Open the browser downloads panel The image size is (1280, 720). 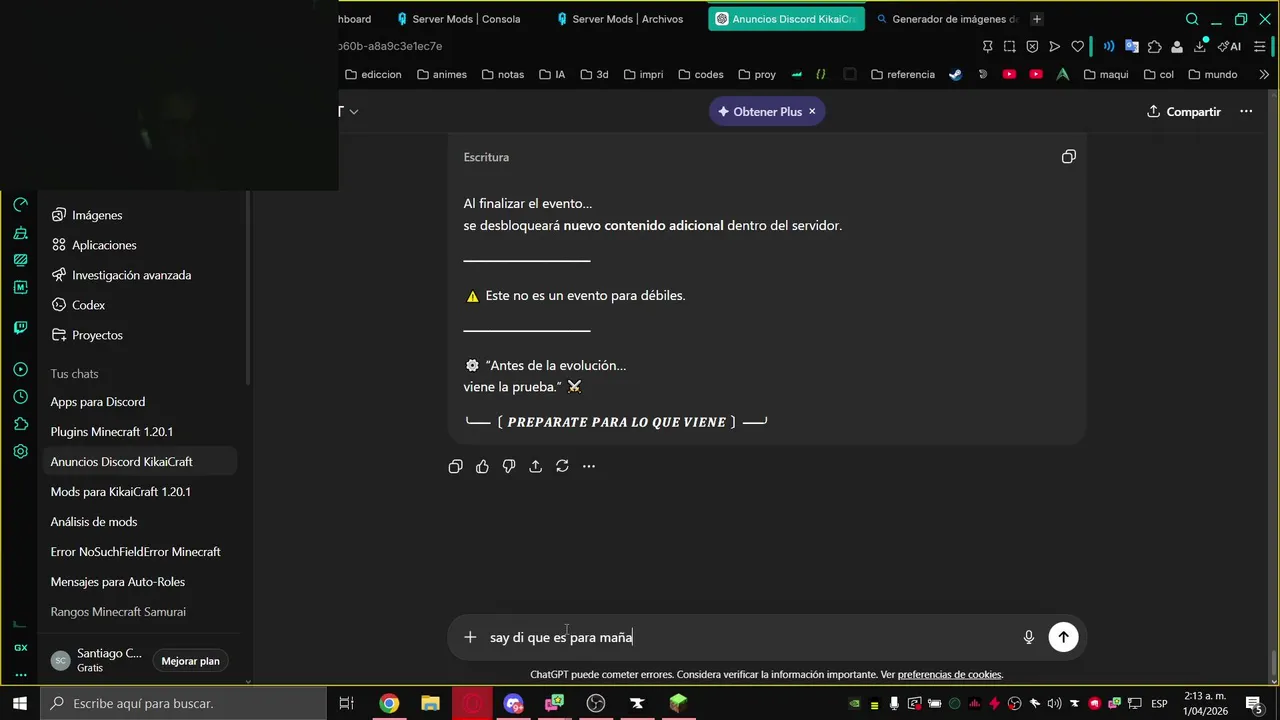pyautogui.click(x=1200, y=46)
